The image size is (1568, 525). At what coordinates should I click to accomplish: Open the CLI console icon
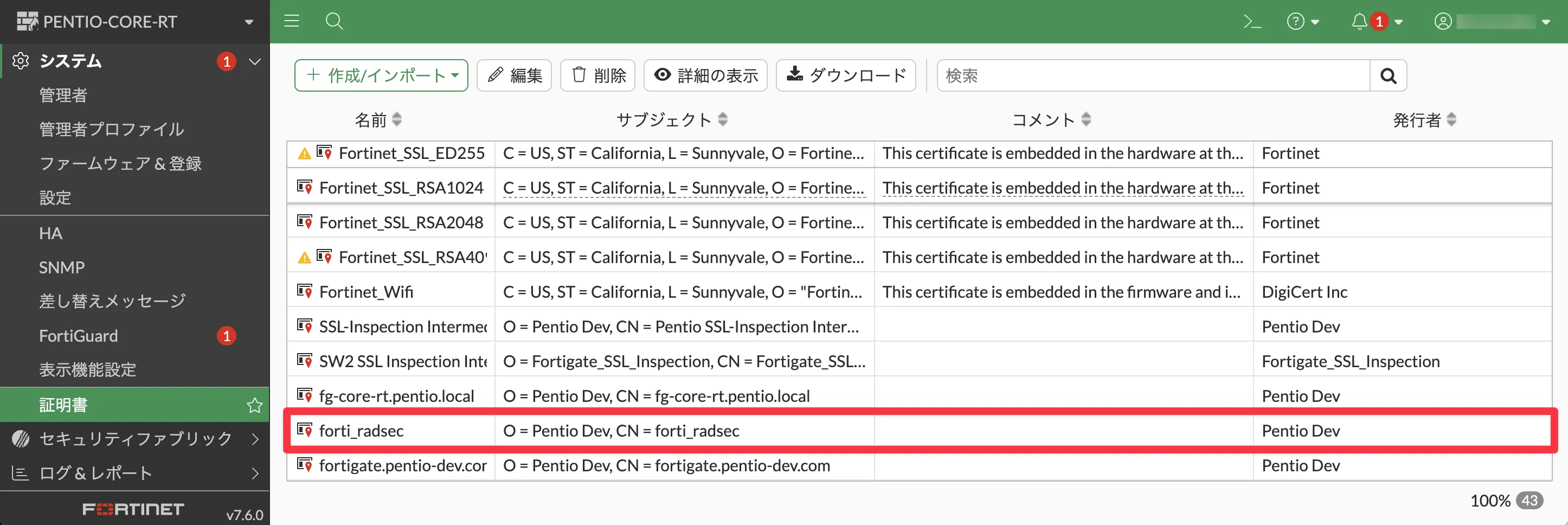pos(1251,22)
